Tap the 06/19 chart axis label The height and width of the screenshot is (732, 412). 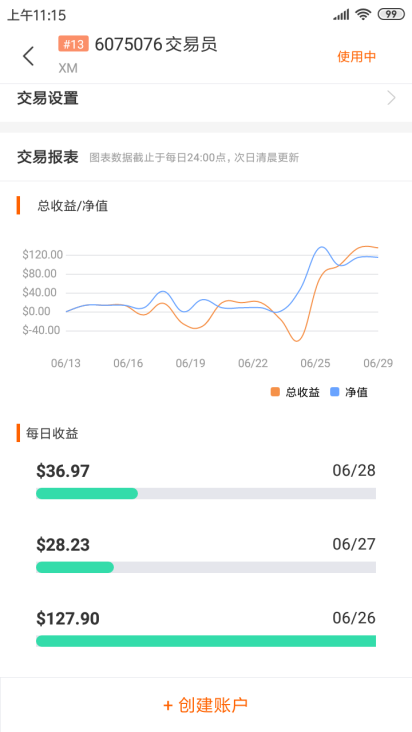pyautogui.click(x=190, y=363)
